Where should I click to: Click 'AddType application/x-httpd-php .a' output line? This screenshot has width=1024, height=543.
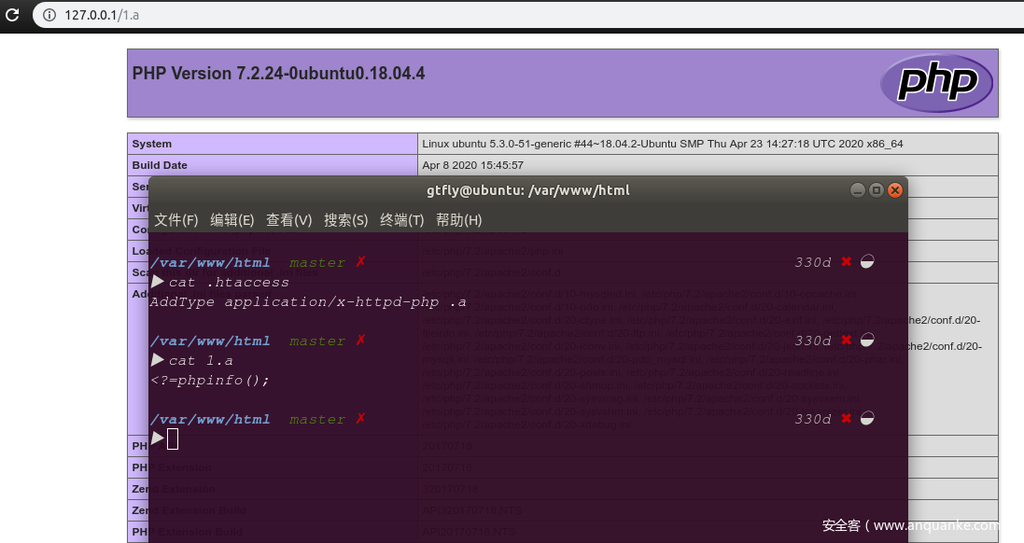click(308, 302)
